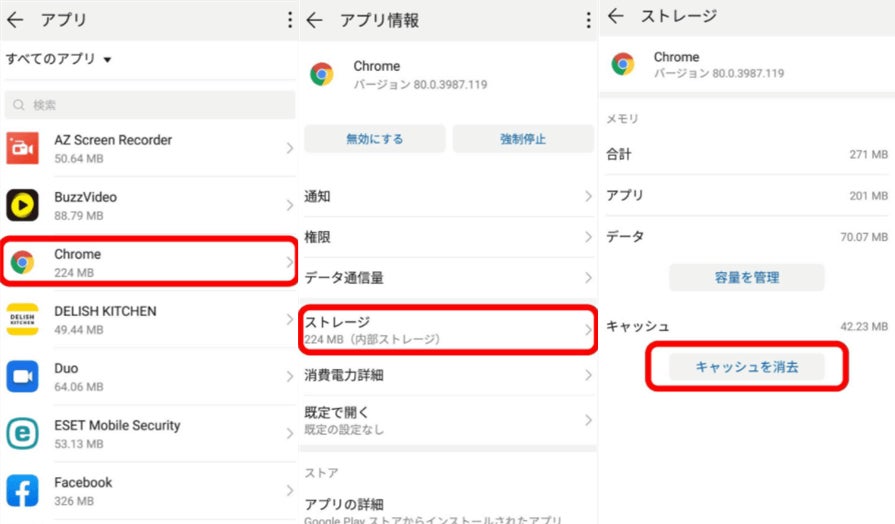This screenshot has height=524, width=895.
Task: Tap メモリ section label
Action: click(x=622, y=119)
